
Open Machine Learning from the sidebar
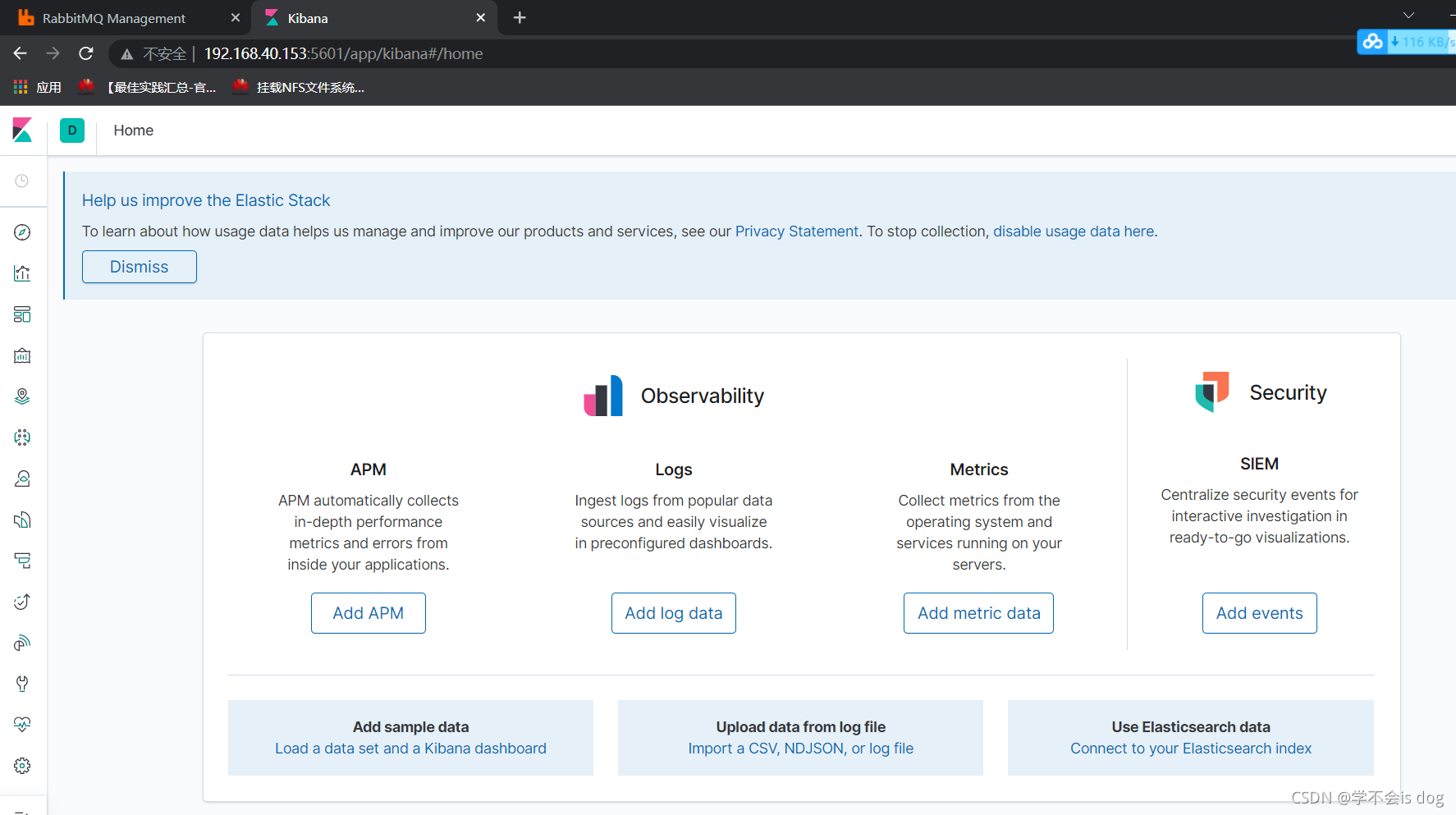click(22, 437)
